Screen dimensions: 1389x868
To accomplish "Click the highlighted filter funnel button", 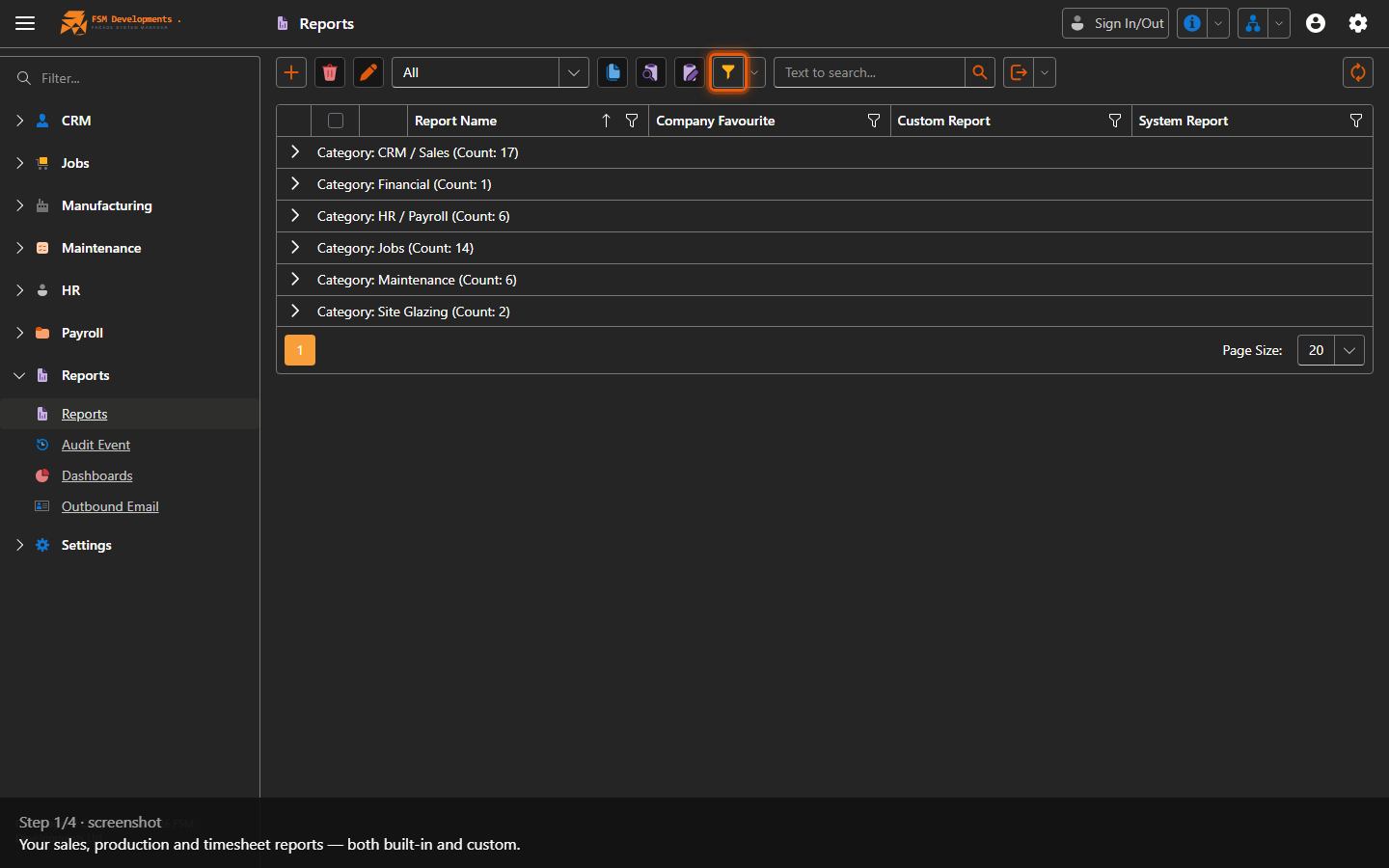I will click(728, 72).
